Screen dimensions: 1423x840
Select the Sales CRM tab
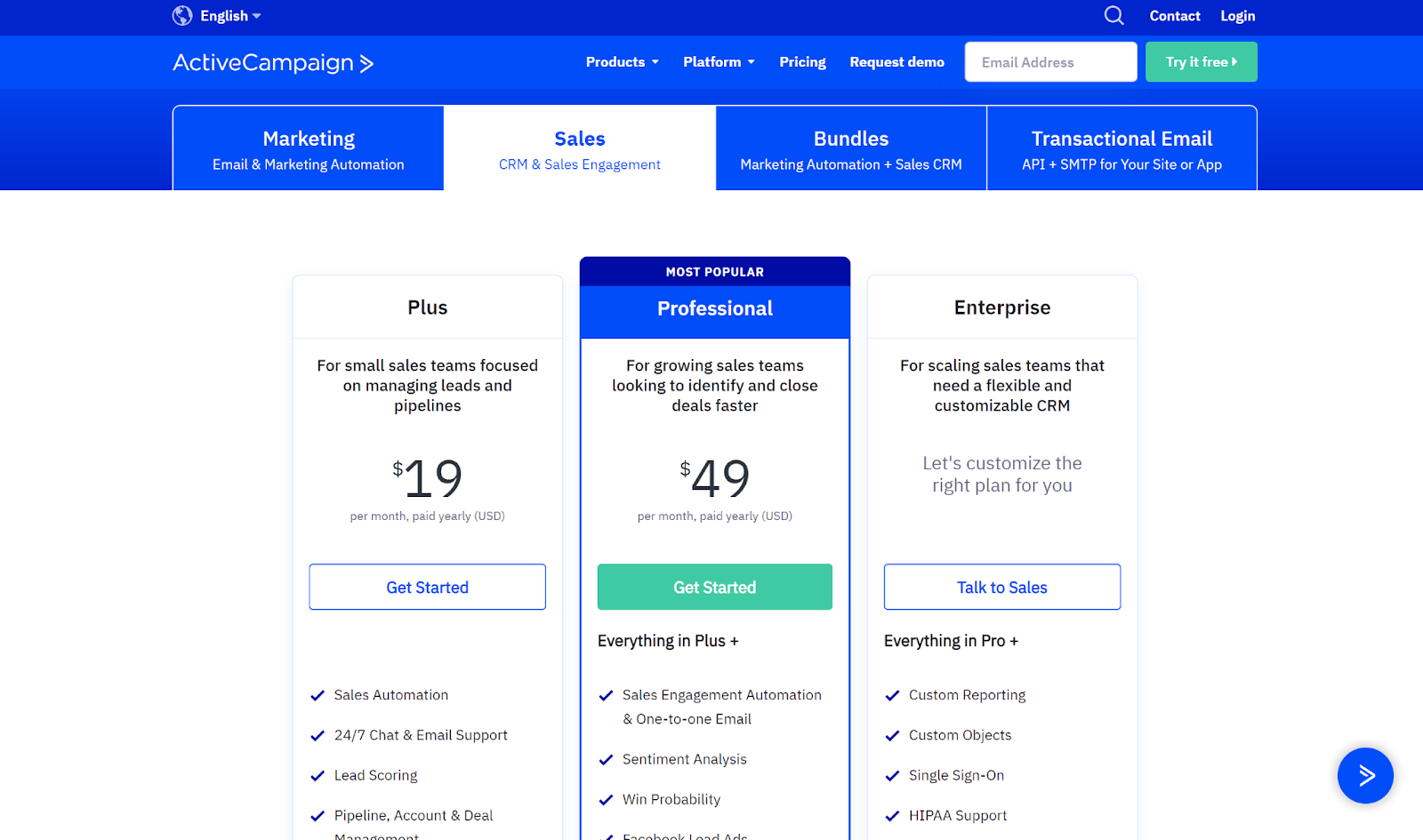[x=580, y=148]
